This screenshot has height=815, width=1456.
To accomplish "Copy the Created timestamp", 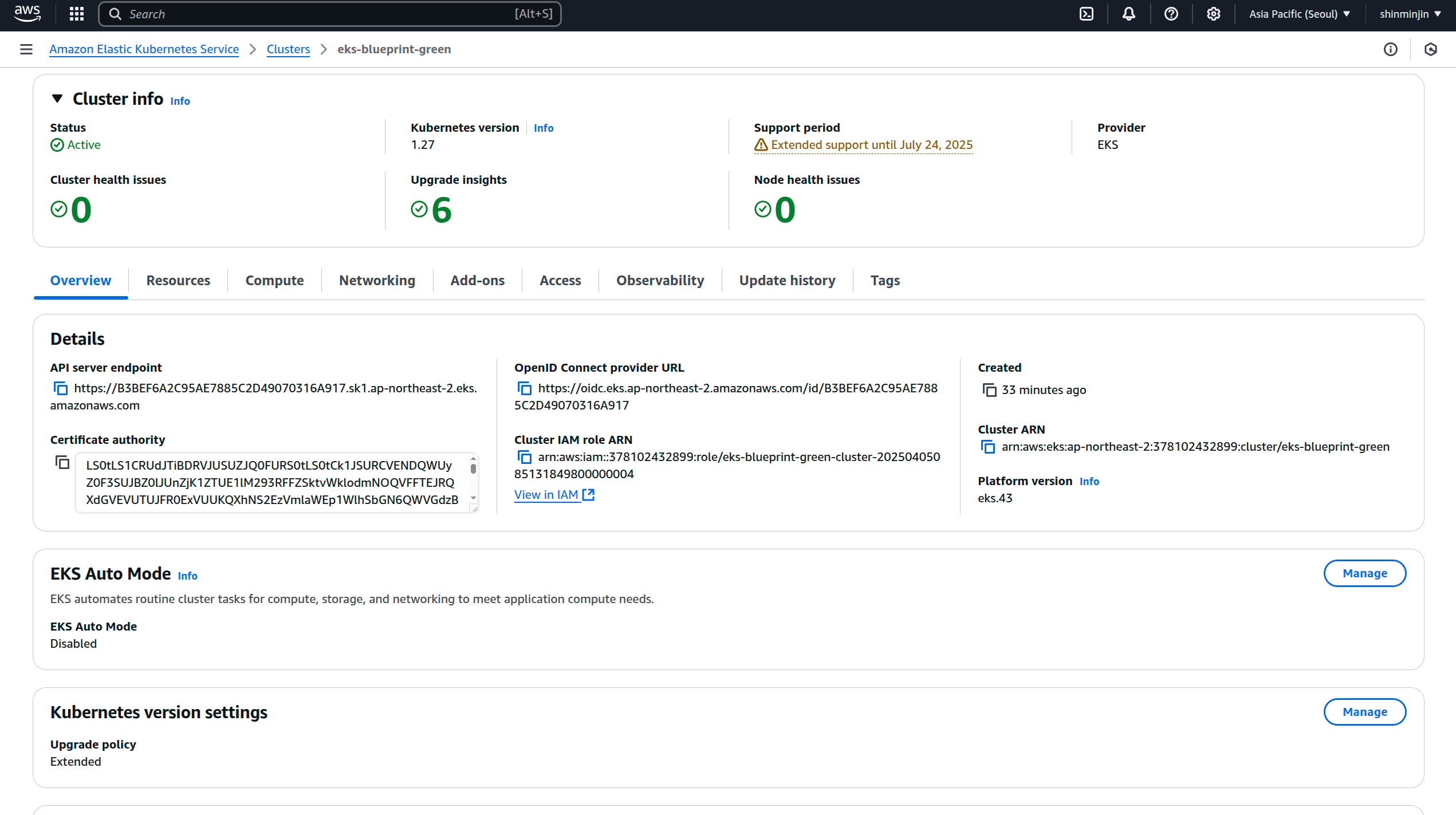I will (989, 390).
